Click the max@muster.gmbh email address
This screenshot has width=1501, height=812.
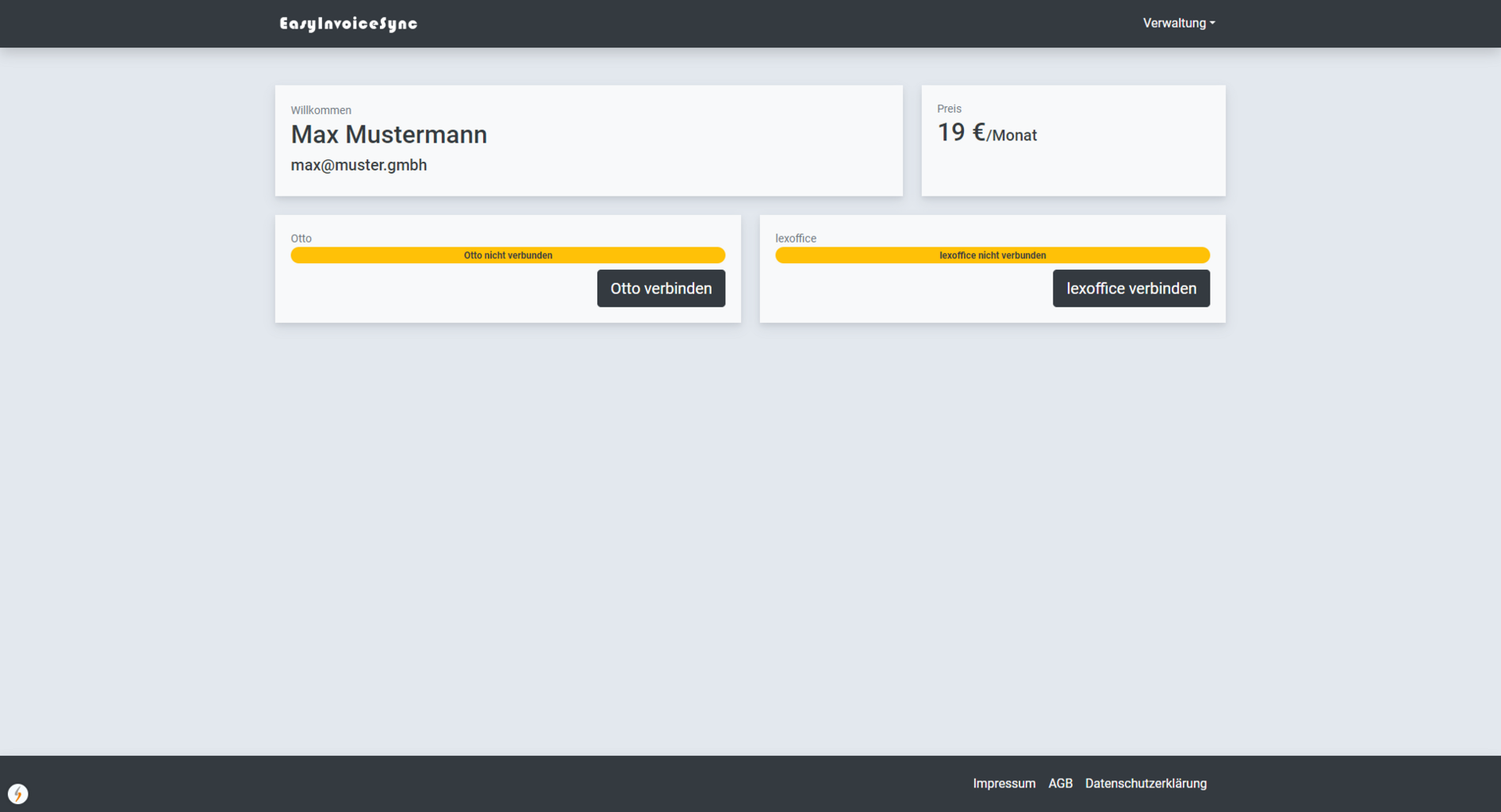click(359, 165)
